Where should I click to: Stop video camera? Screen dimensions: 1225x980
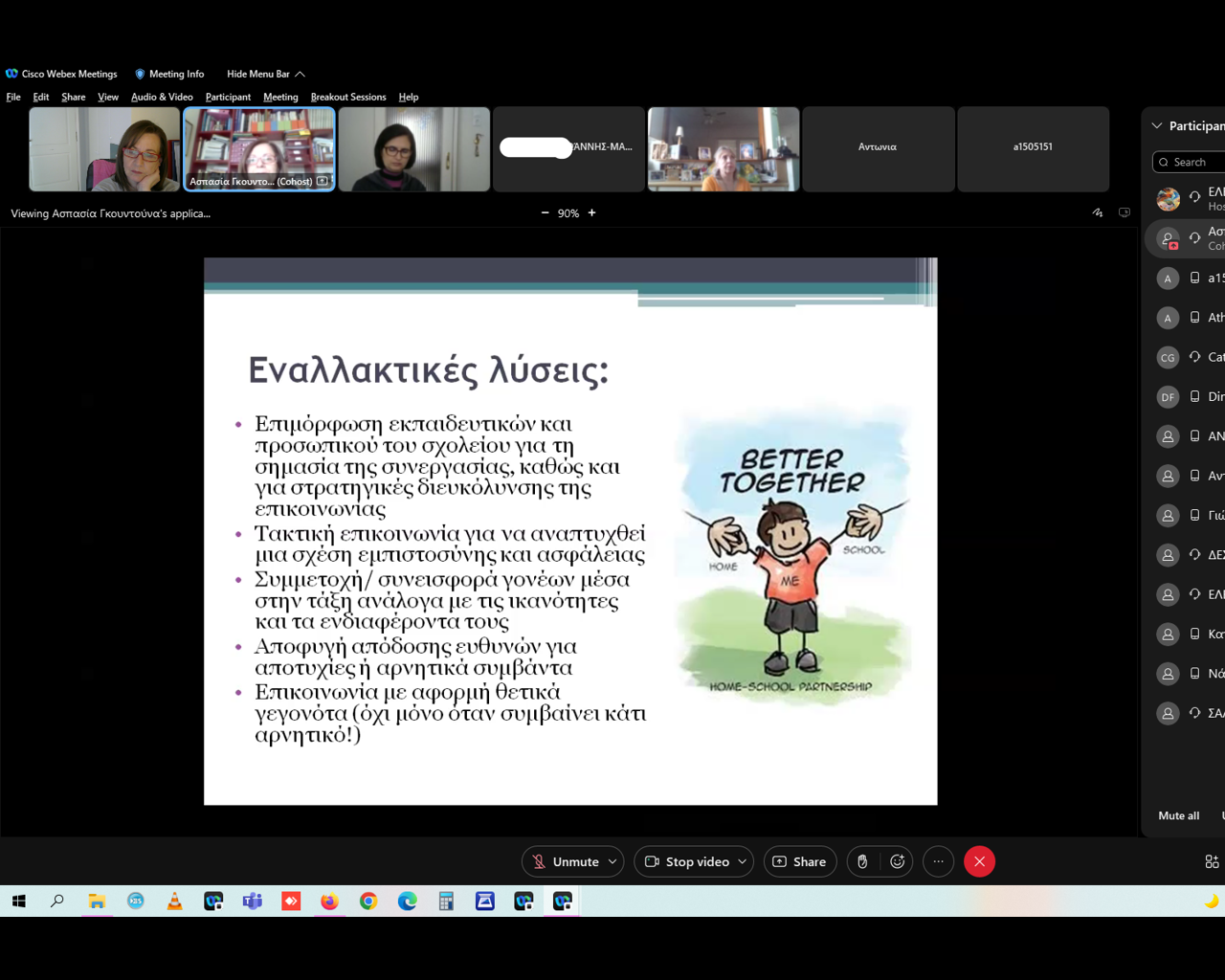coord(687,861)
